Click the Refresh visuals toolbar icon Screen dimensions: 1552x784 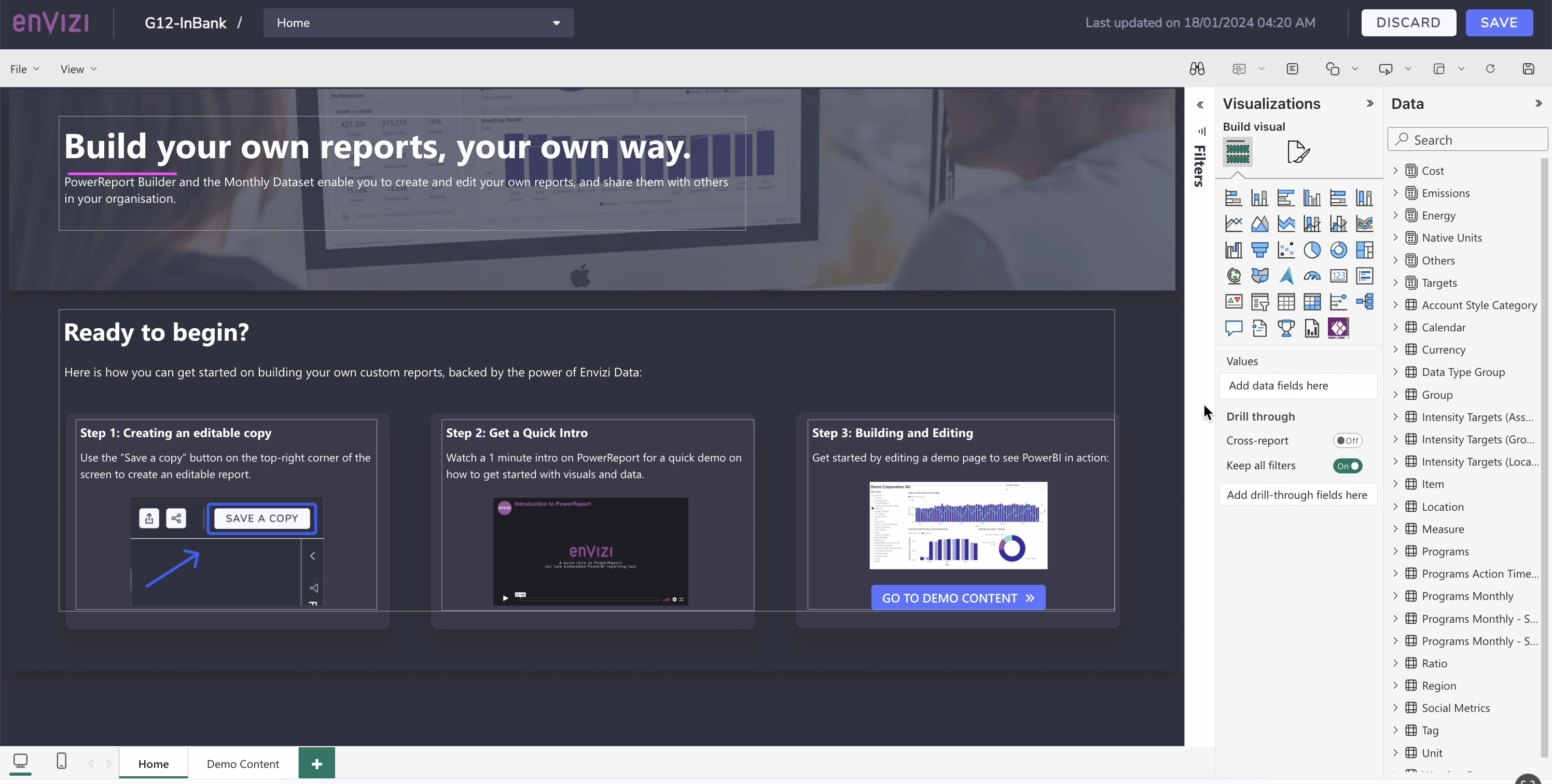click(x=1491, y=68)
